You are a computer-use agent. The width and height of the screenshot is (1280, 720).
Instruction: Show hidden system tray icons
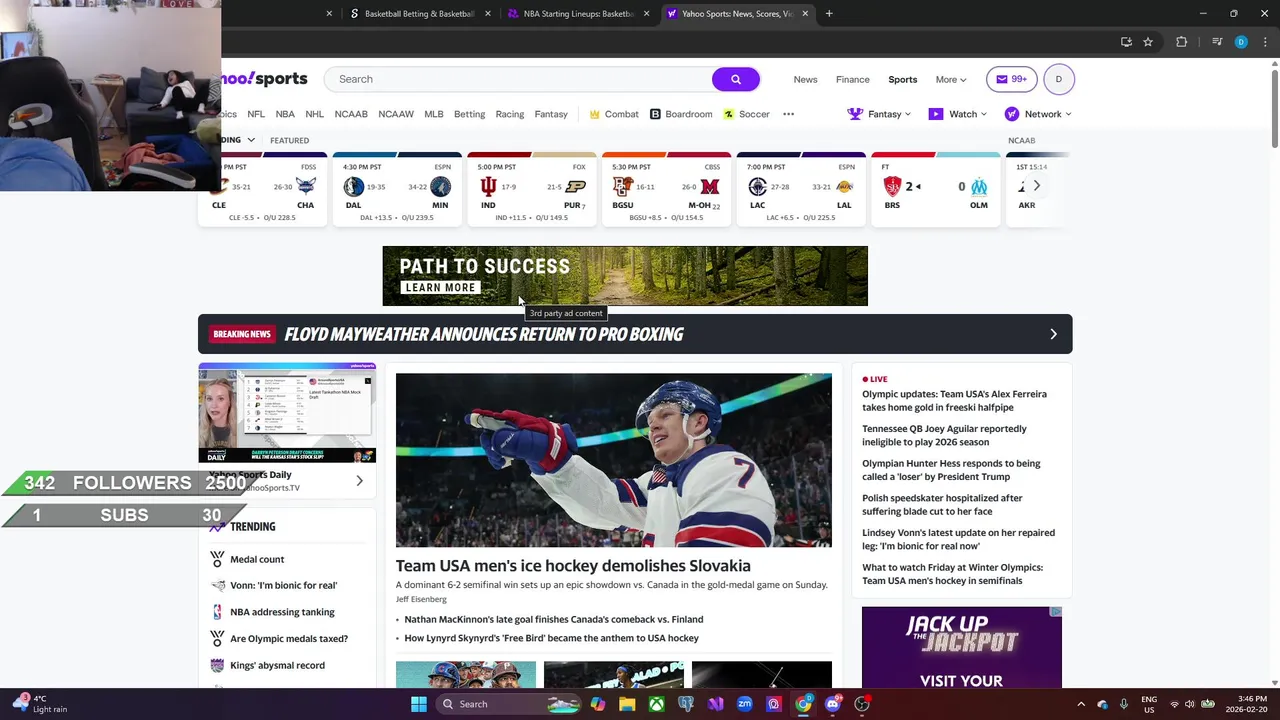coord(1081,704)
